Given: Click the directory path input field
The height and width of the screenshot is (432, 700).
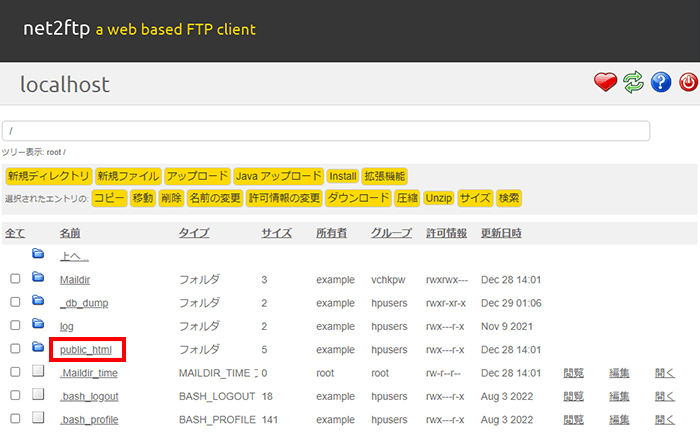Looking at the screenshot, I should coord(326,131).
